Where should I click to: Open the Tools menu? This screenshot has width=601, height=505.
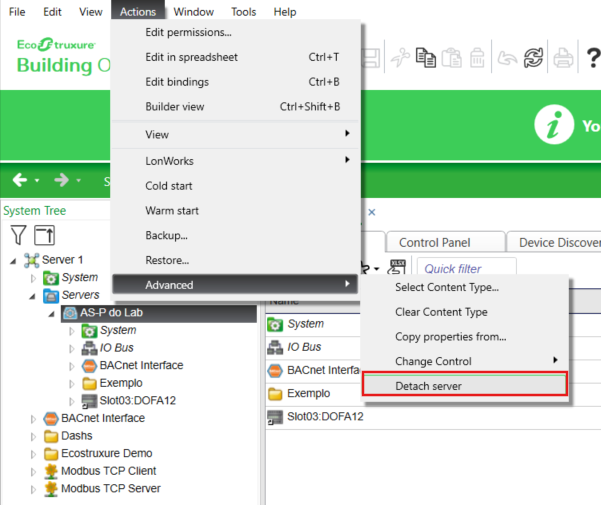tap(243, 12)
